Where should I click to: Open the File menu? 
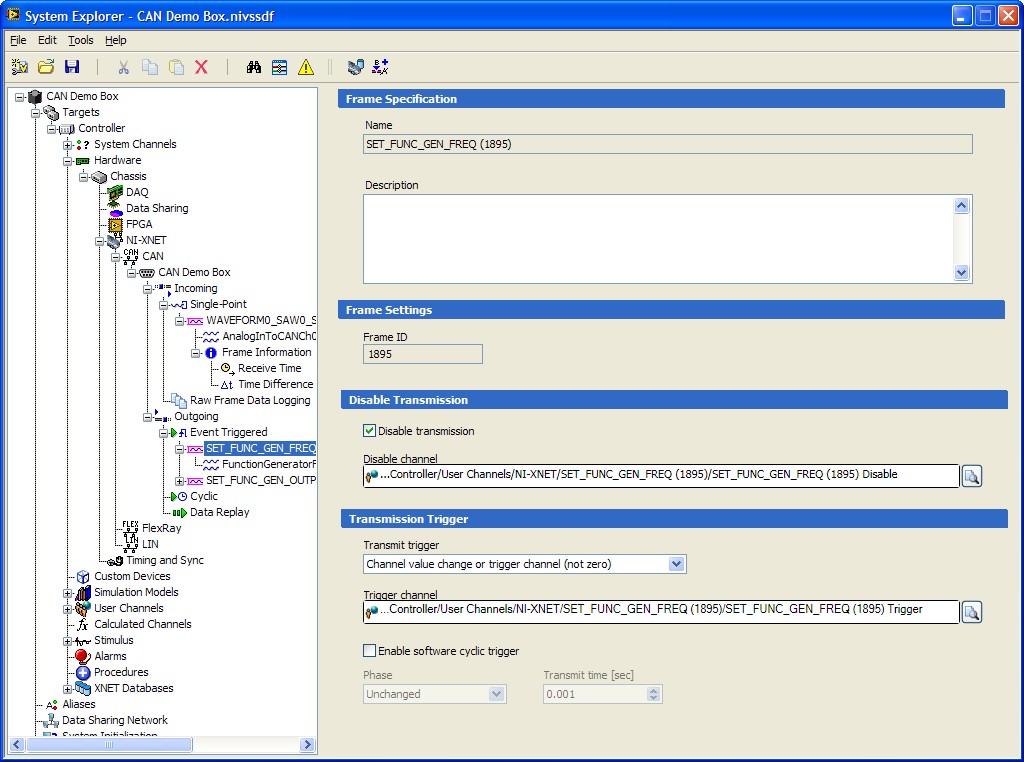coord(18,40)
